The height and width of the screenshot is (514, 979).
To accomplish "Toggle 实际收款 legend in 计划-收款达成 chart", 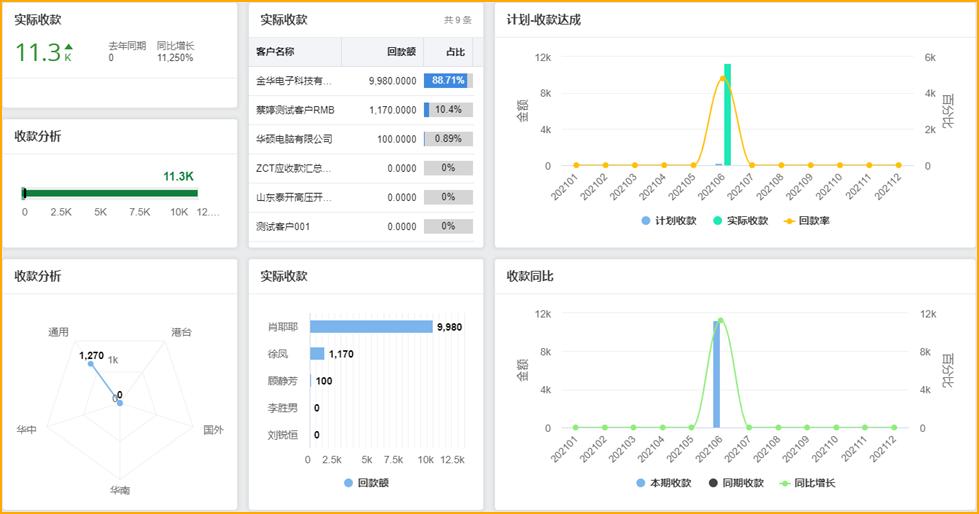I will (740, 220).
